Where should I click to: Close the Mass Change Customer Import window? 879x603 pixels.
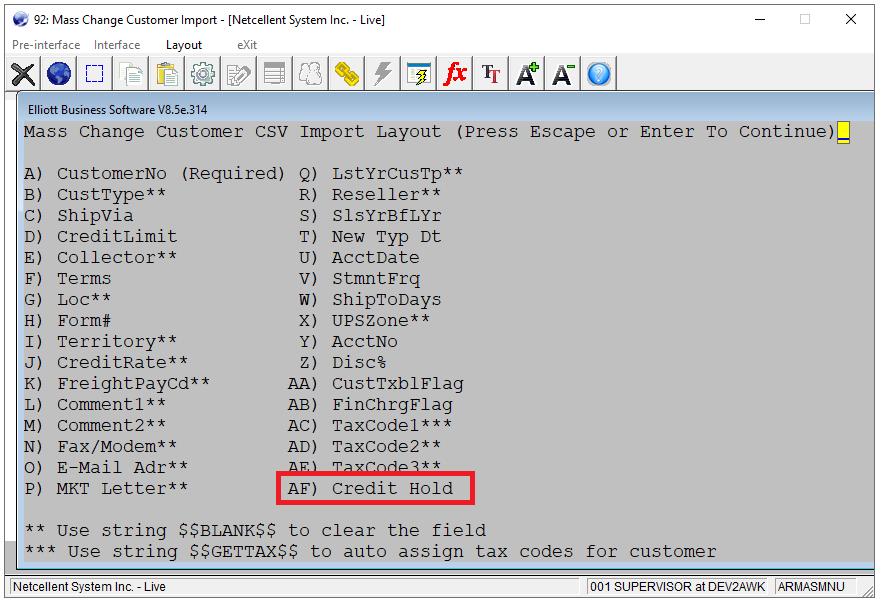[x=850, y=20]
